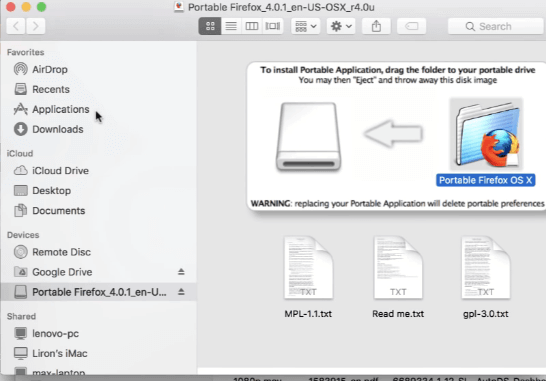Screen dimensions: 546x381
Task: Open the arrange-by grouping dropdown
Action: pyautogui.click(x=306, y=26)
